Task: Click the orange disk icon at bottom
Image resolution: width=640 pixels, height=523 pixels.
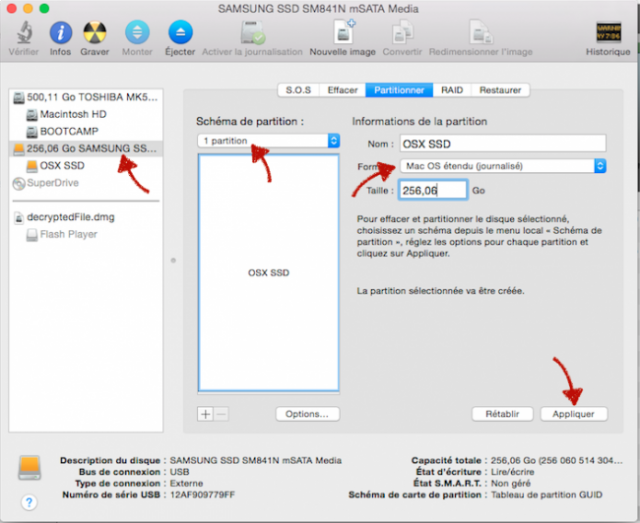Action: point(29,468)
